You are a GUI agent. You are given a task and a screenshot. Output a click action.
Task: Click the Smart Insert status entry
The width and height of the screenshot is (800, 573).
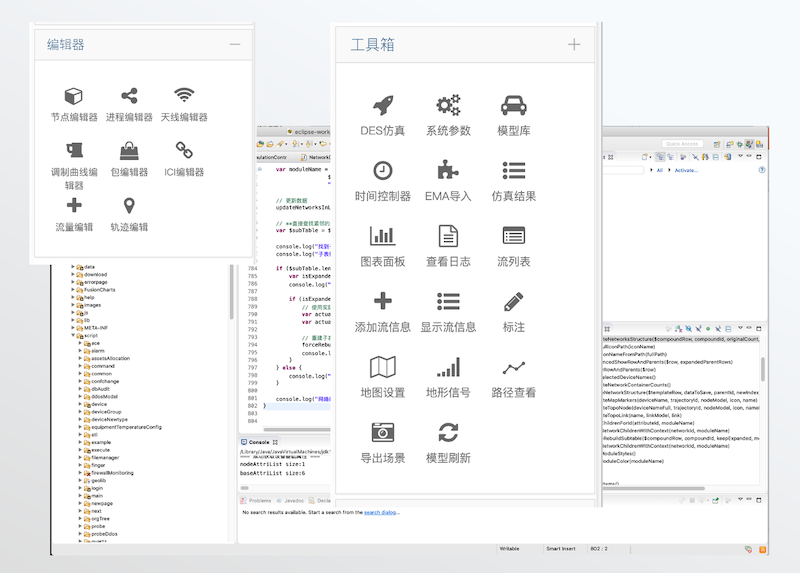click(561, 549)
